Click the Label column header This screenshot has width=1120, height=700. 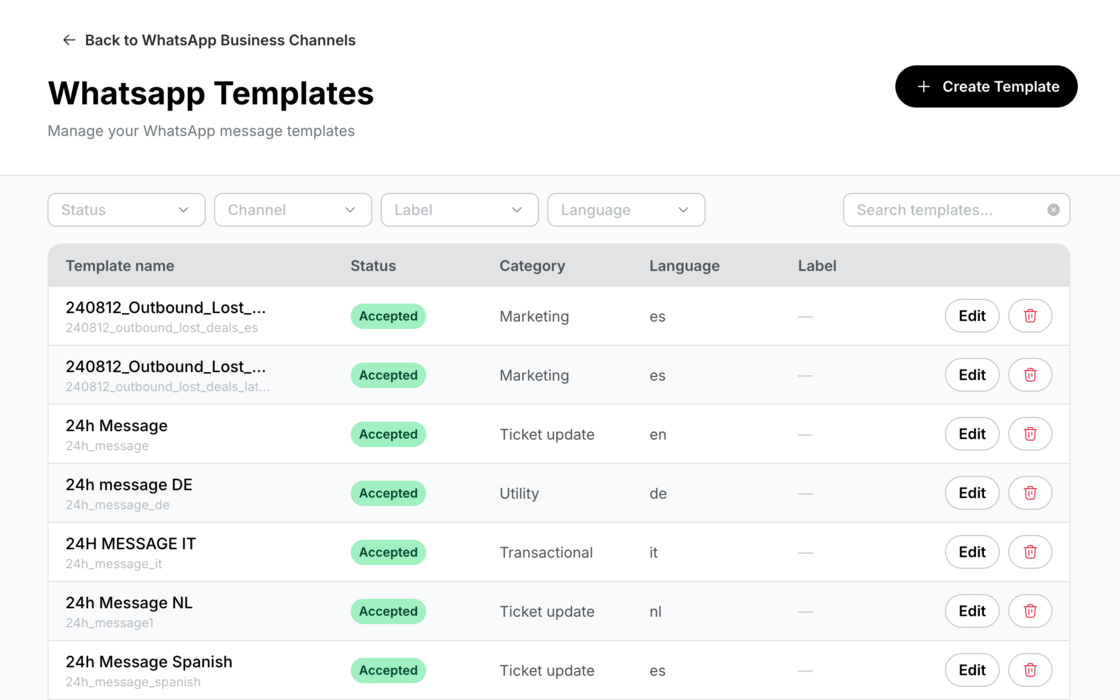(817, 266)
